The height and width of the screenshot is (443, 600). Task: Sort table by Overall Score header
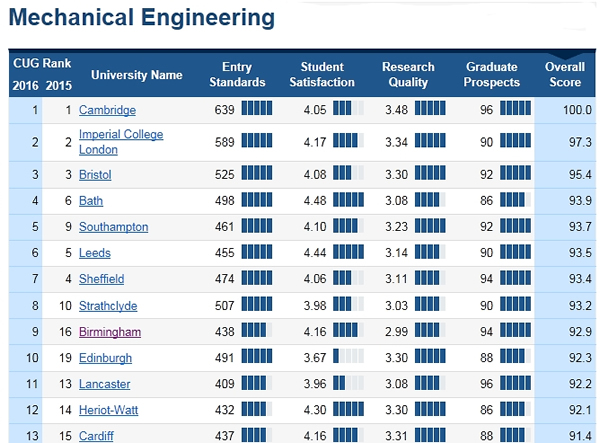tap(564, 74)
